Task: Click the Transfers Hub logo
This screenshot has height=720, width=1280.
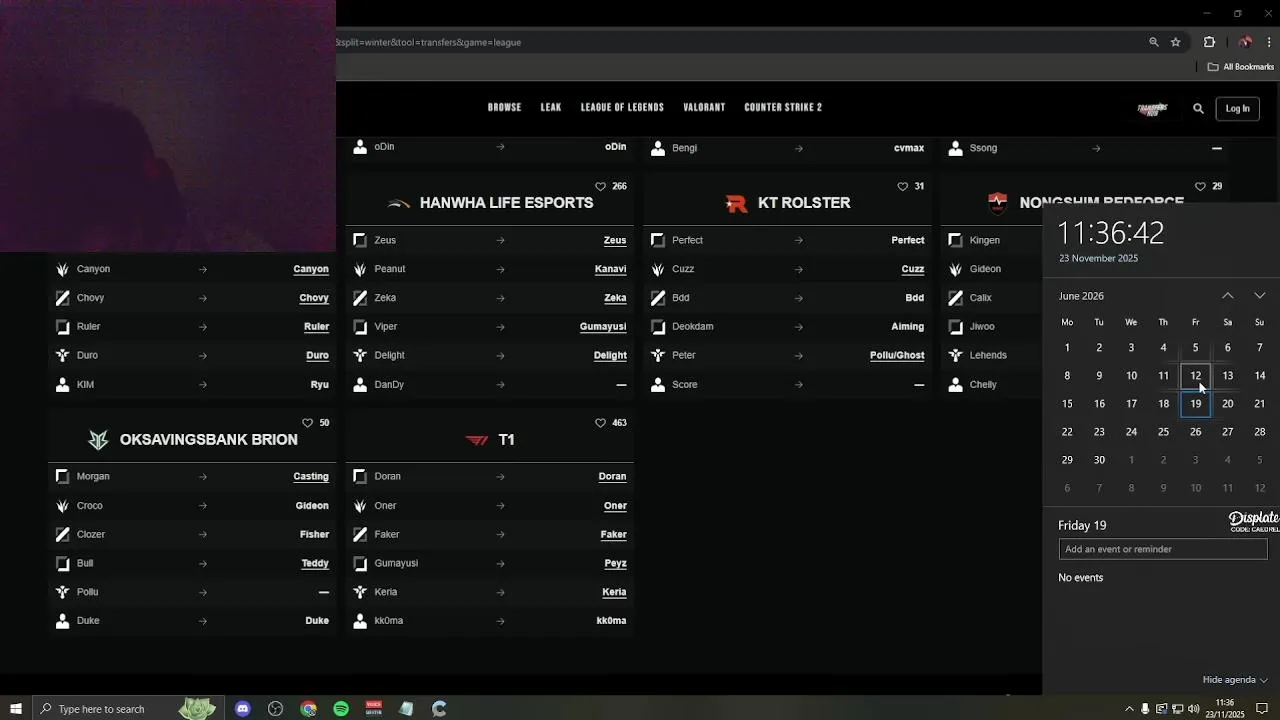Action: coord(1152,108)
